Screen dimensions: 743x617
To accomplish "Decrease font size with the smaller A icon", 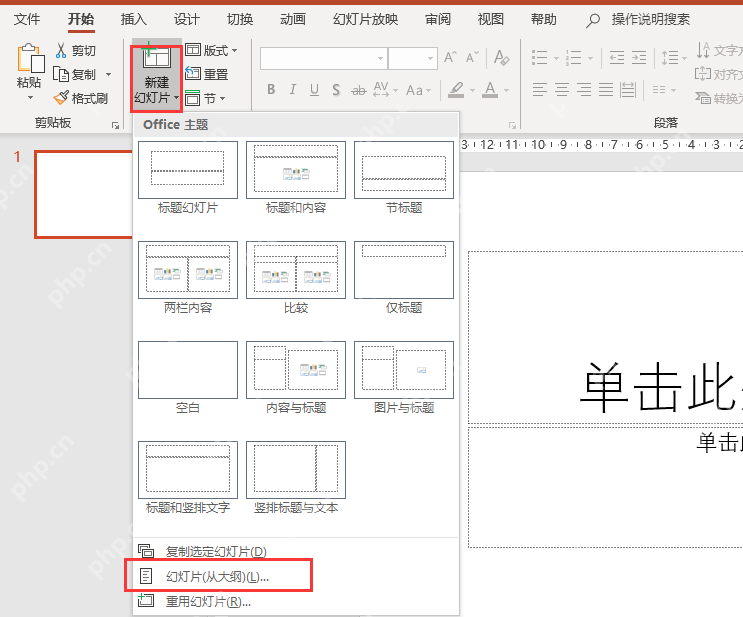I will pos(472,58).
